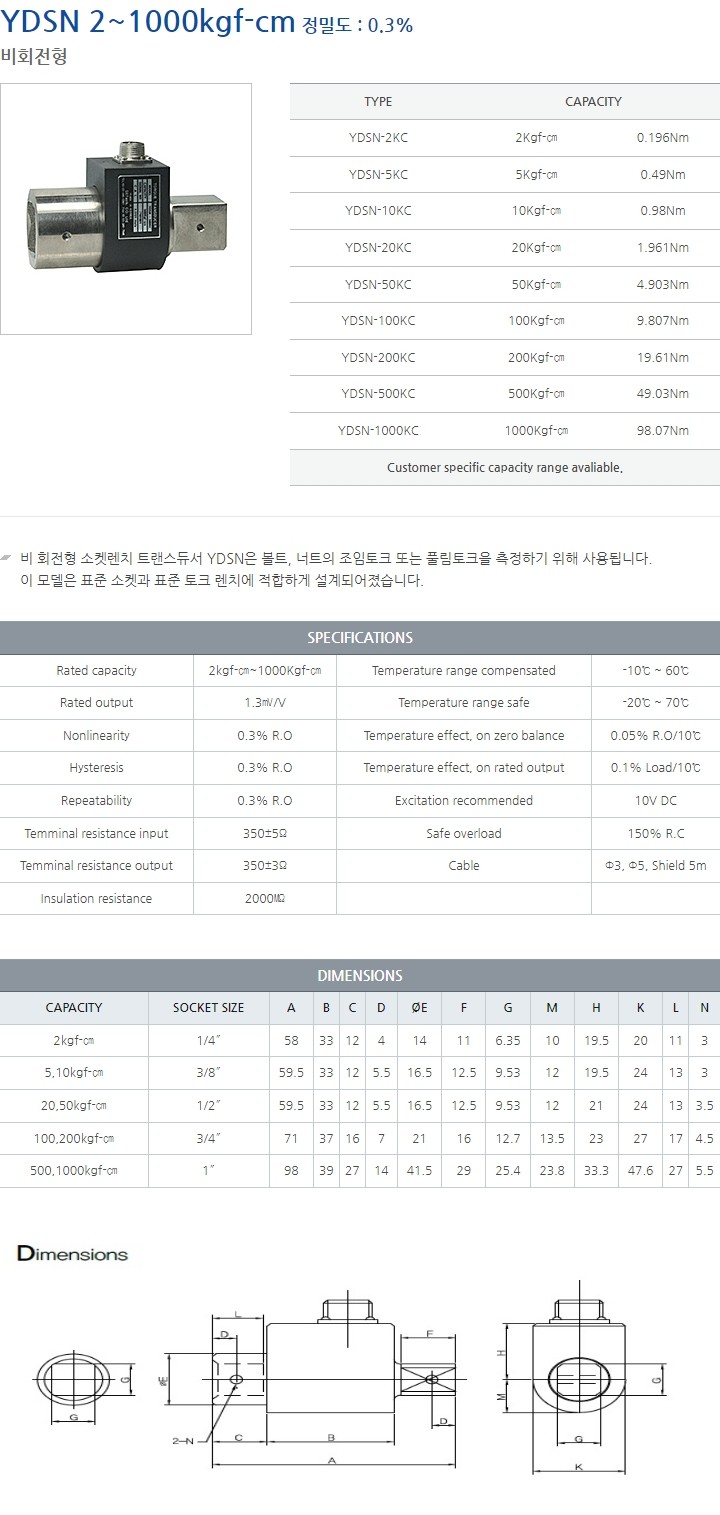Image resolution: width=720 pixels, height=1515 pixels.
Task: Click the '6.35' G dimension value
Action: tap(508, 1040)
